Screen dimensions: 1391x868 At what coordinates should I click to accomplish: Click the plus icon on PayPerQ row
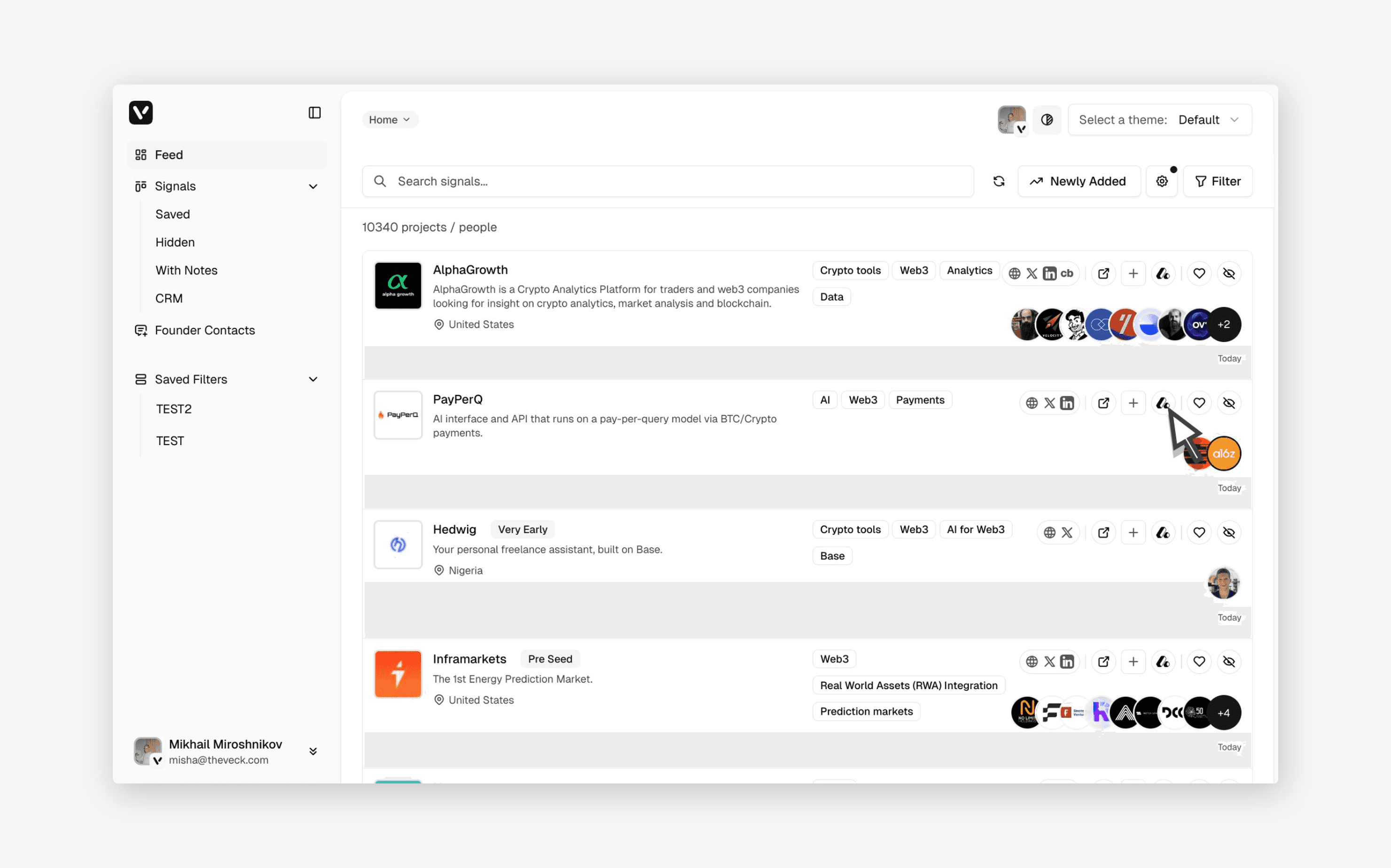pos(1133,403)
